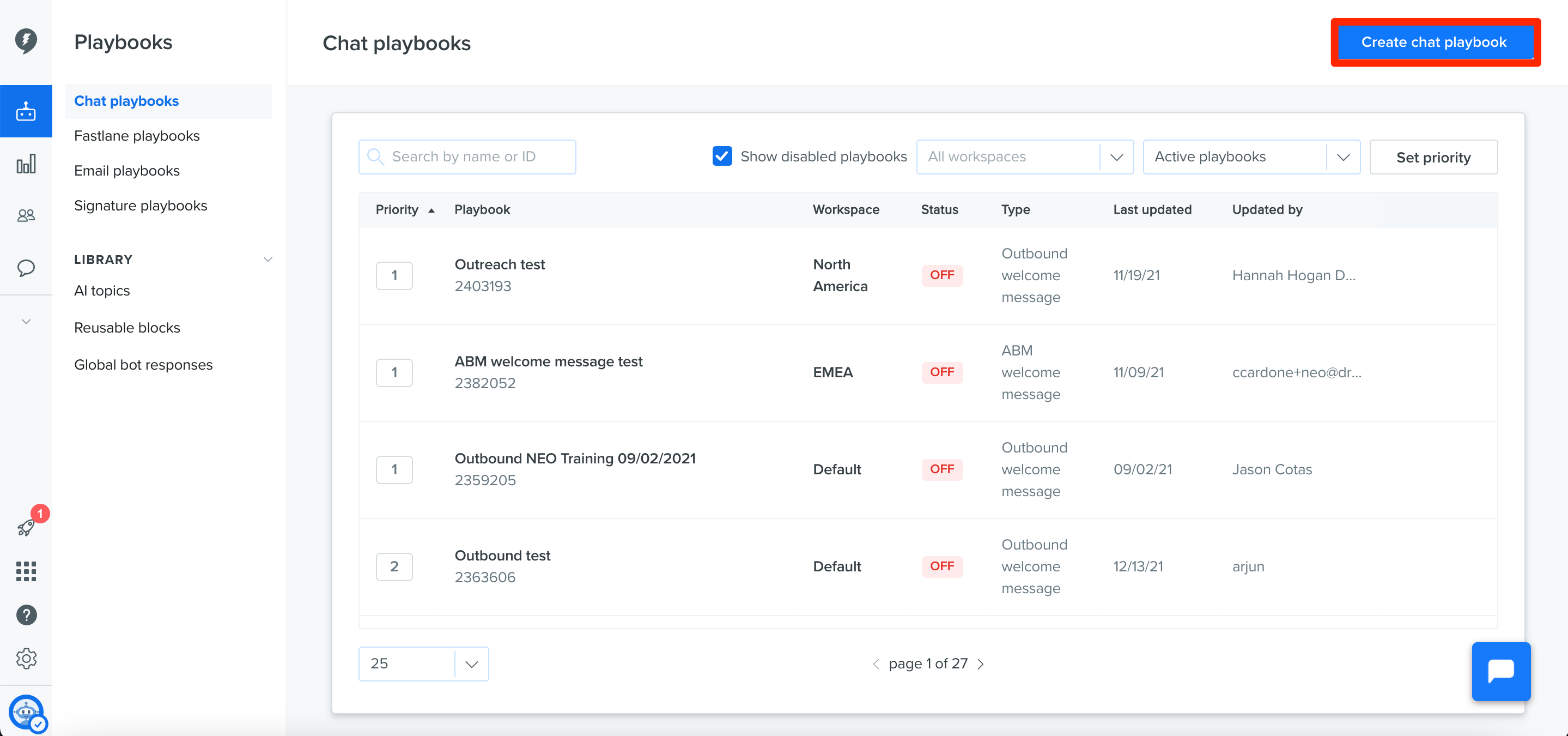Open AI topics in Library
Viewport: 1568px width, 736px height.
pyautogui.click(x=102, y=291)
